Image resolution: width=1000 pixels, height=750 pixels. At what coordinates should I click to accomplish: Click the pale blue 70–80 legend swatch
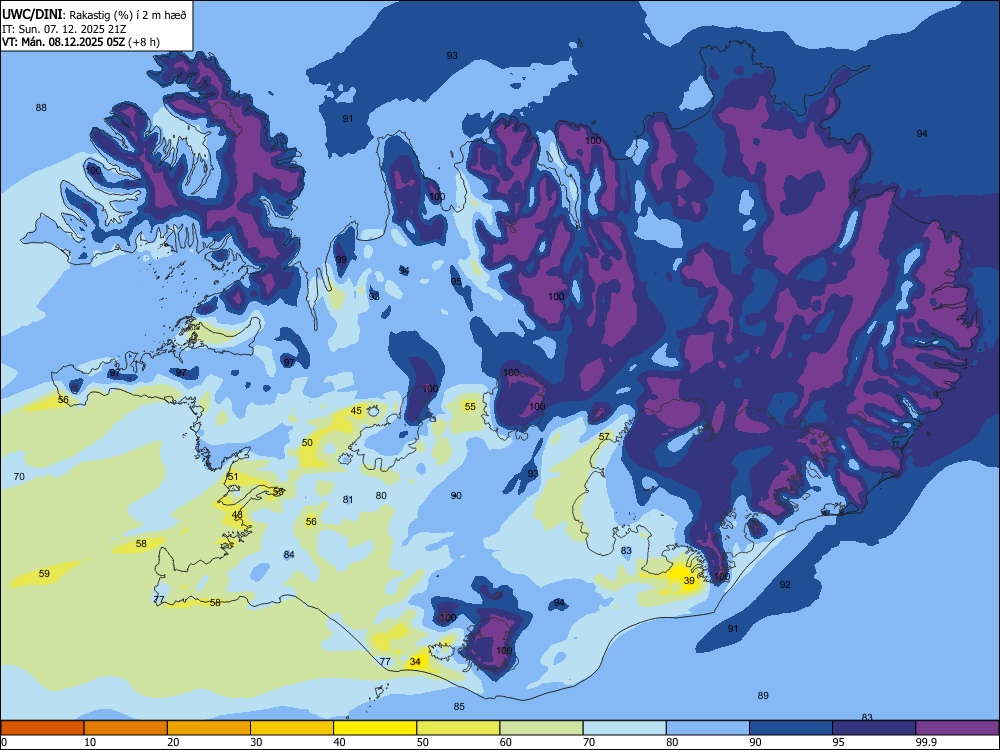[x=624, y=728]
